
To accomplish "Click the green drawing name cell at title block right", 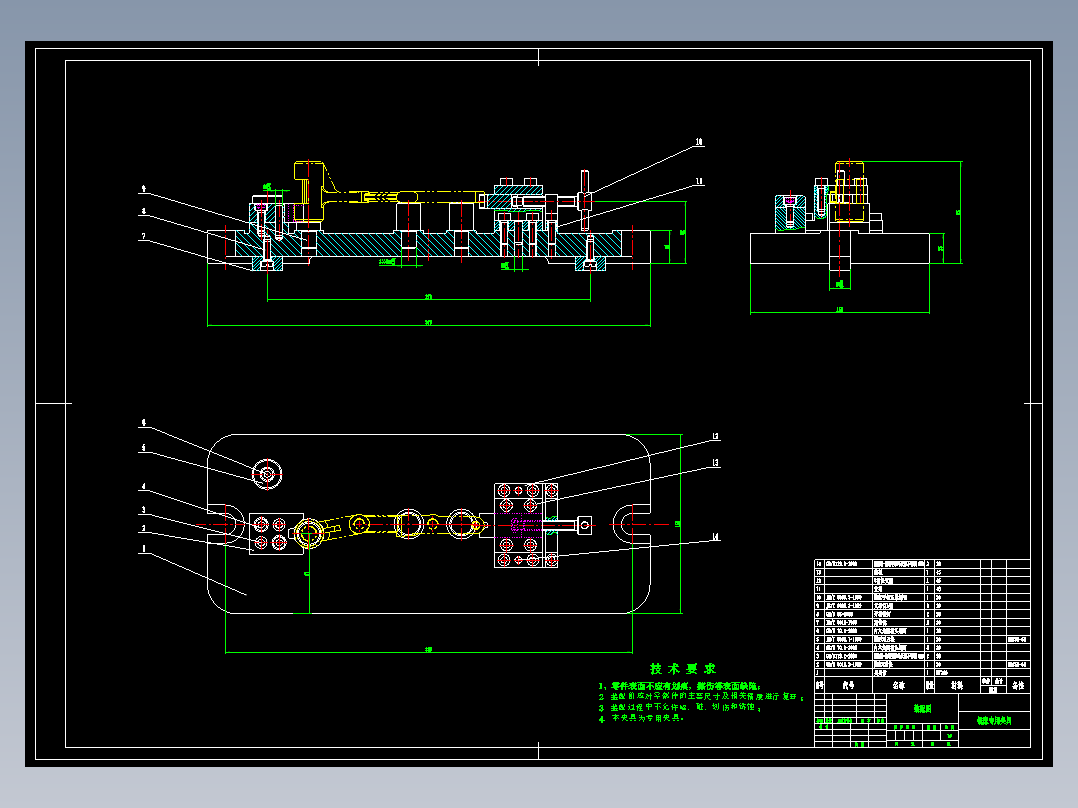I will [x=994, y=721].
